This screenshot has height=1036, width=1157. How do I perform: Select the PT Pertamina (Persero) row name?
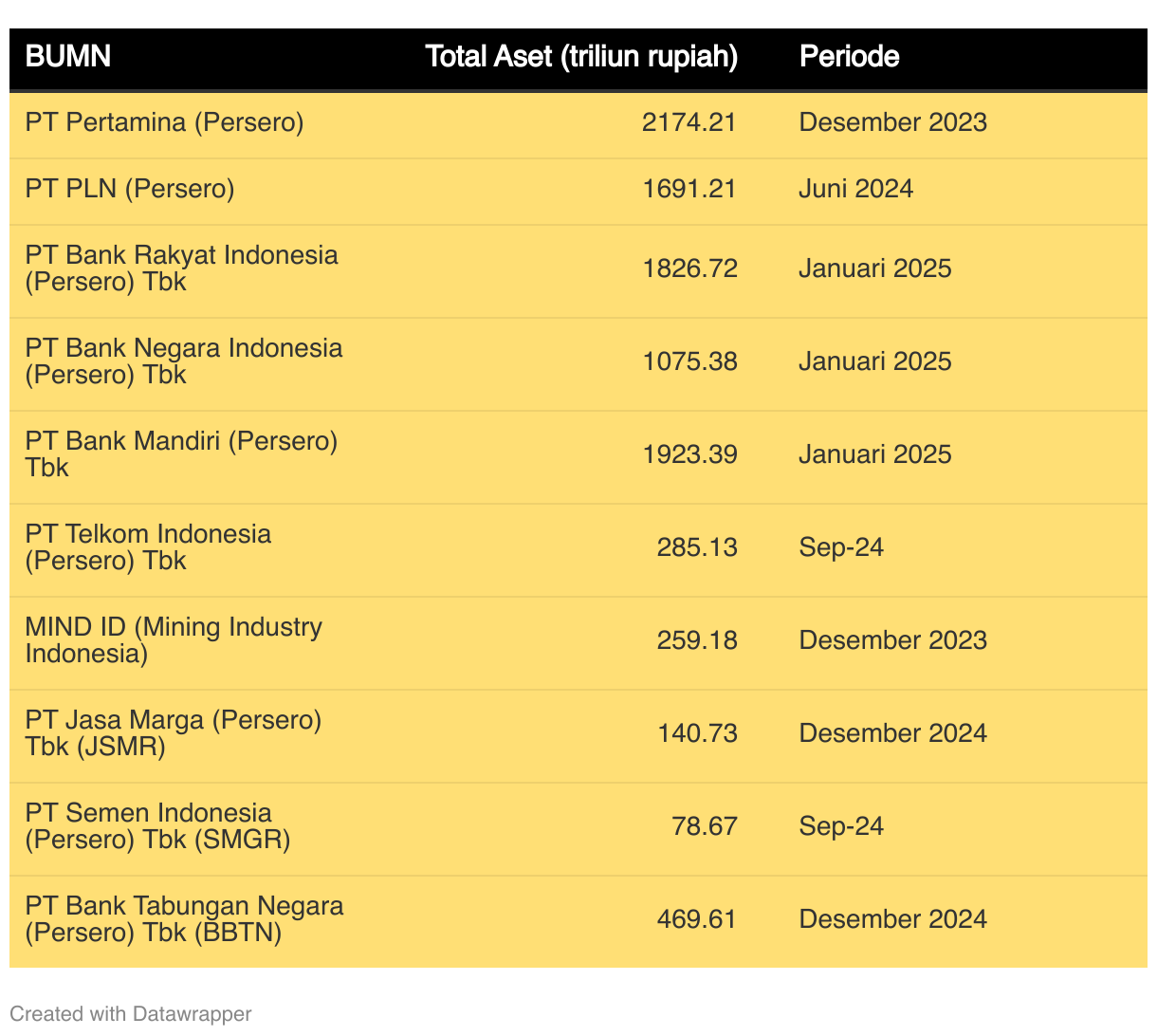165,122
